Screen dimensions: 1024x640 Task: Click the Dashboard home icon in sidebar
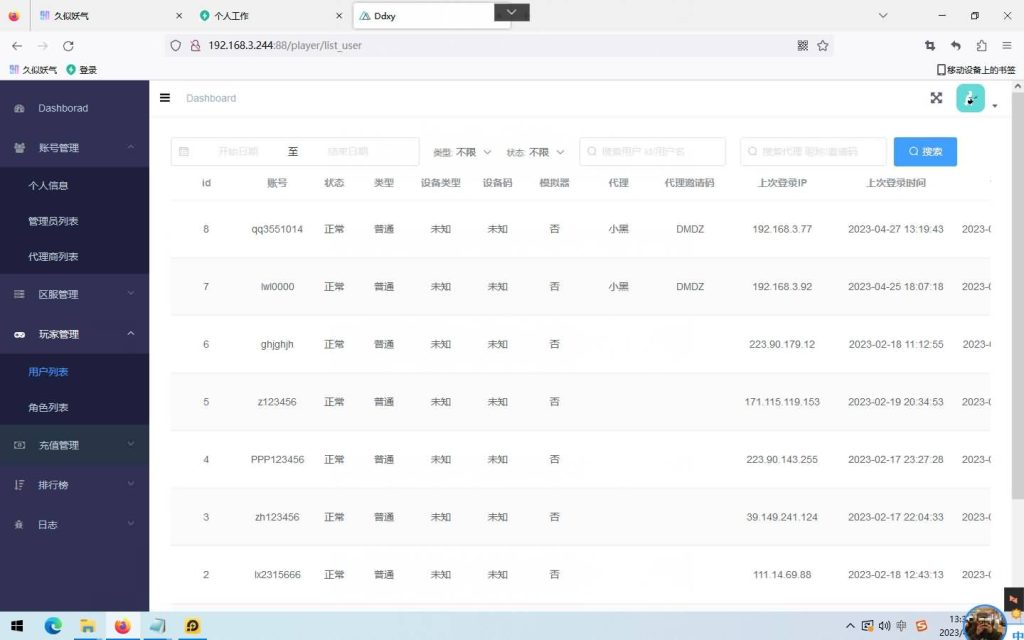click(x=22, y=108)
